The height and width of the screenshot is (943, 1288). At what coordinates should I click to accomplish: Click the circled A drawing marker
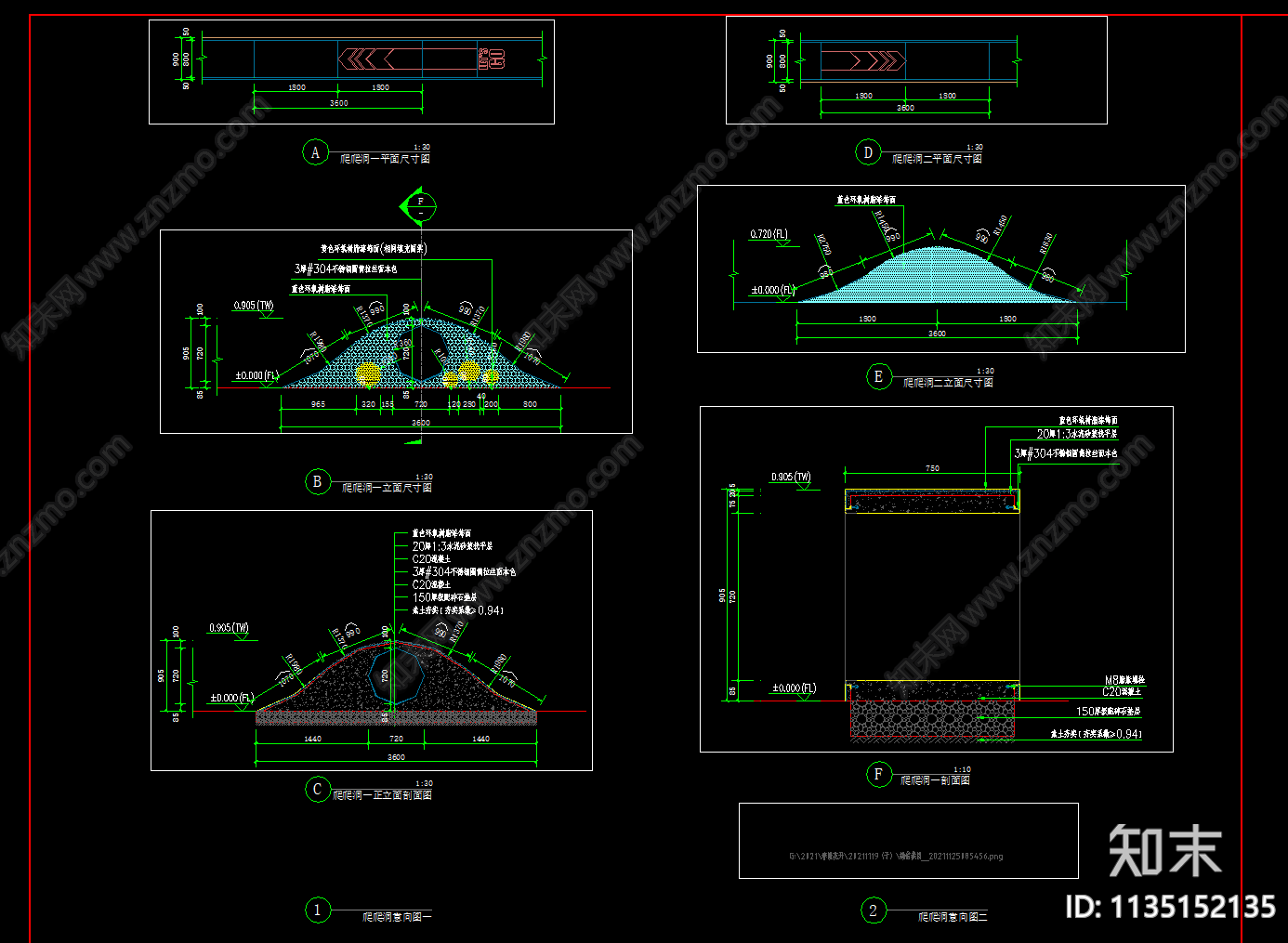click(315, 152)
